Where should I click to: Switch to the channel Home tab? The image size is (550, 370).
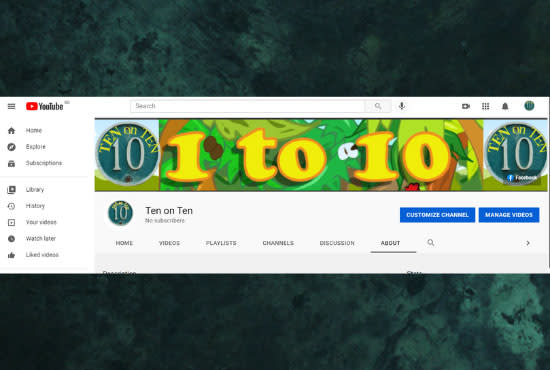click(x=124, y=243)
